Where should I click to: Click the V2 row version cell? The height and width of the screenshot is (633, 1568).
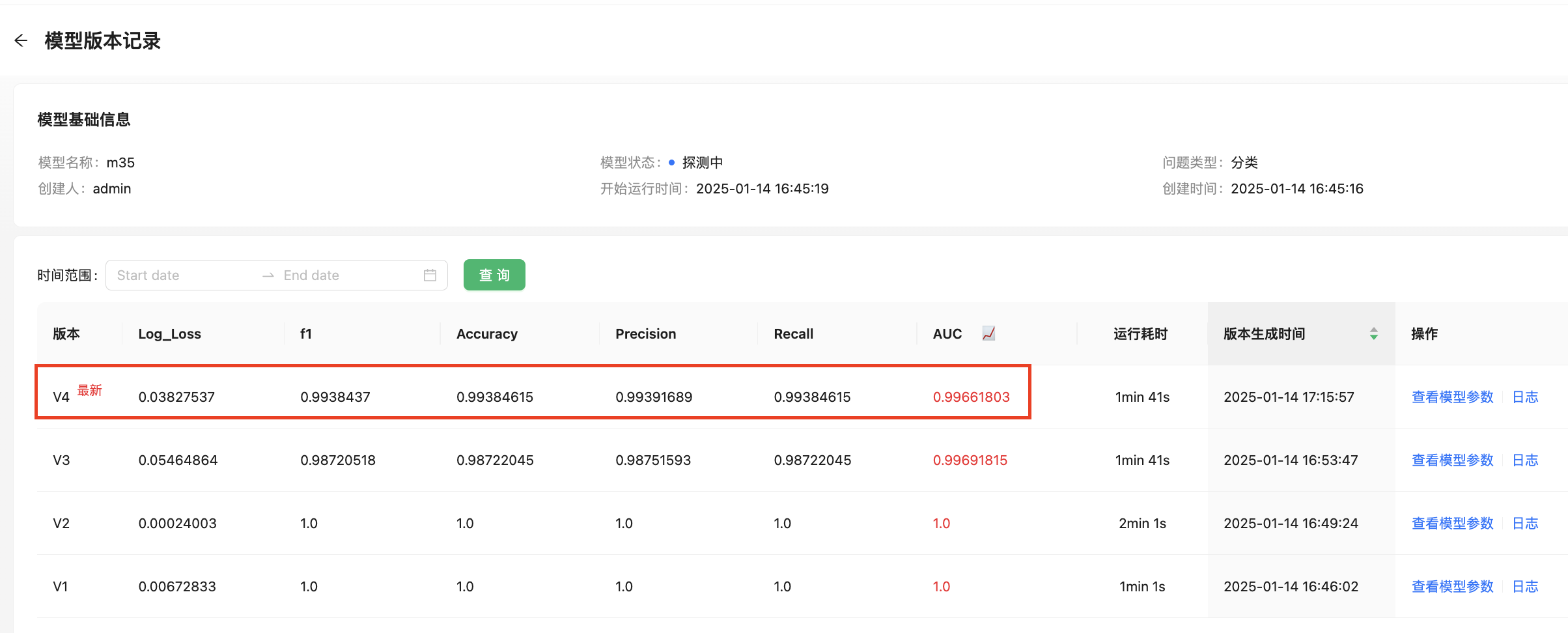pos(61,524)
